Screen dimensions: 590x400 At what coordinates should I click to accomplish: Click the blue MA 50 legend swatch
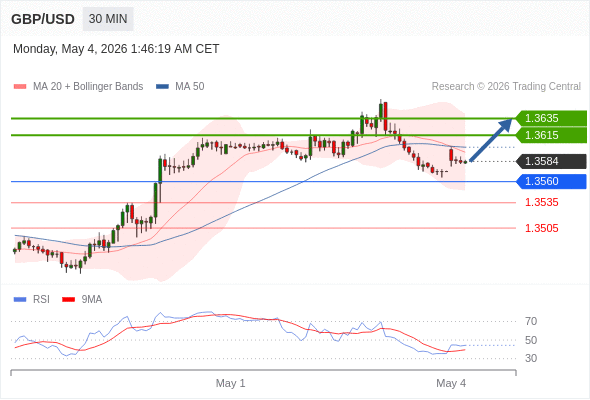[x=163, y=87]
